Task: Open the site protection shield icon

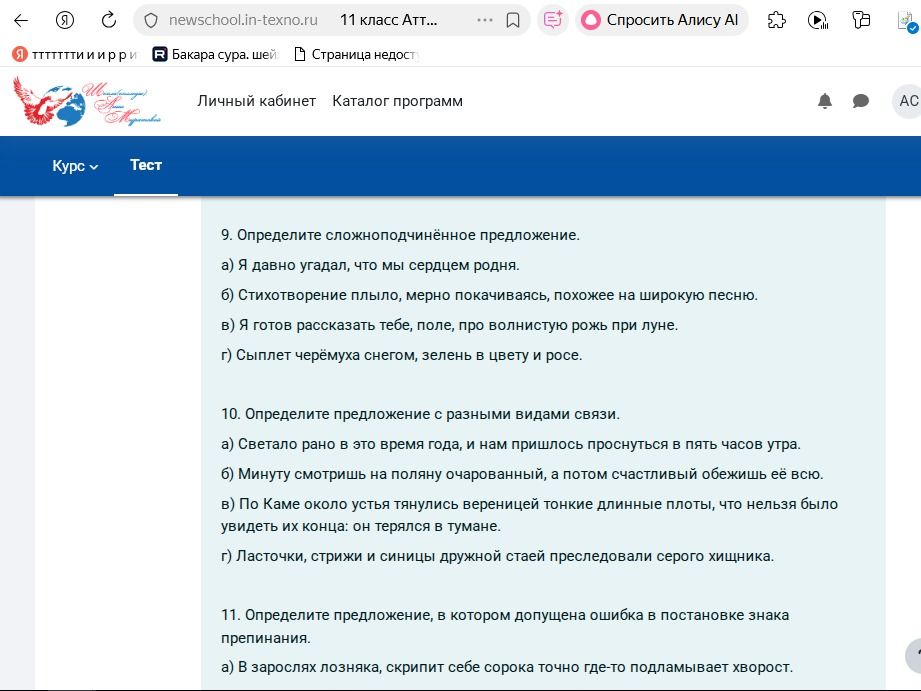Action: [151, 21]
